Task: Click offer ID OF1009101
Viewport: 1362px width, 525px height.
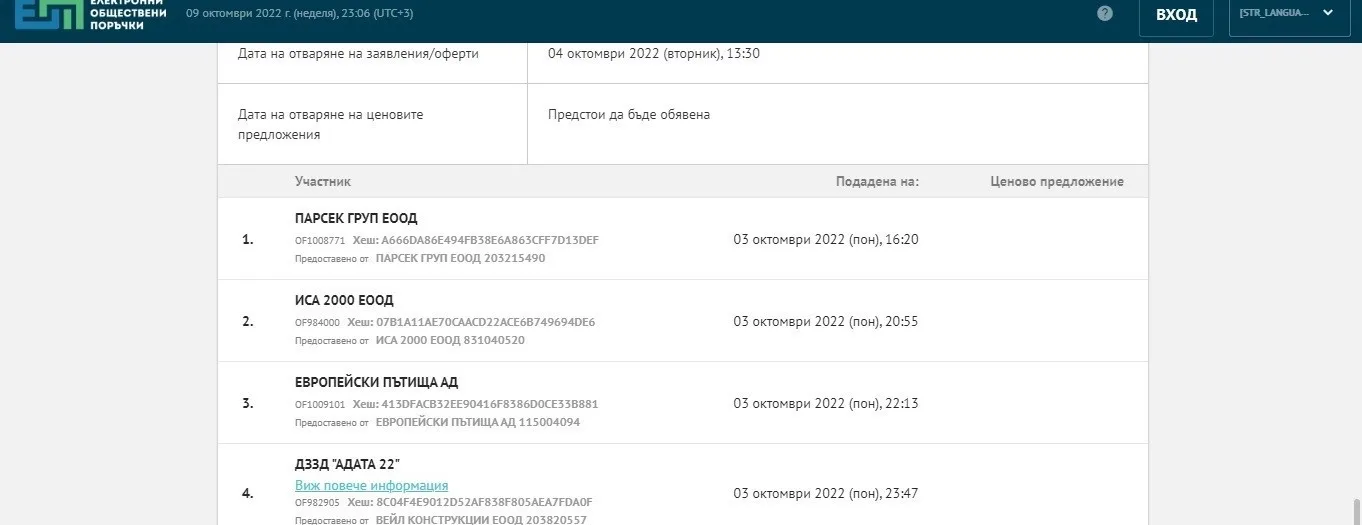Action: click(320, 404)
